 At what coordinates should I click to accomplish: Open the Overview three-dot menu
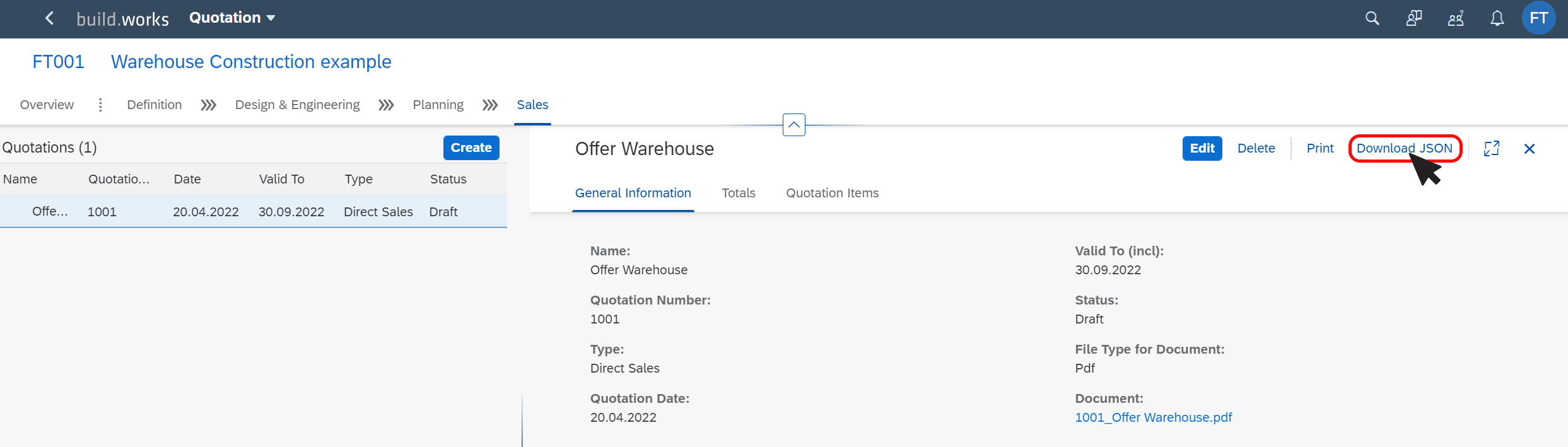click(100, 105)
